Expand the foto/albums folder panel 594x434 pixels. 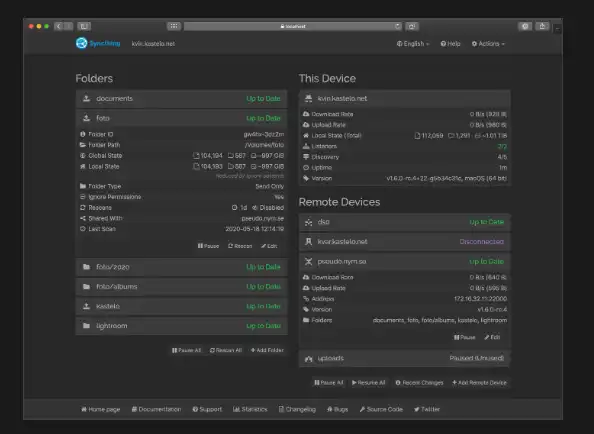(181, 287)
